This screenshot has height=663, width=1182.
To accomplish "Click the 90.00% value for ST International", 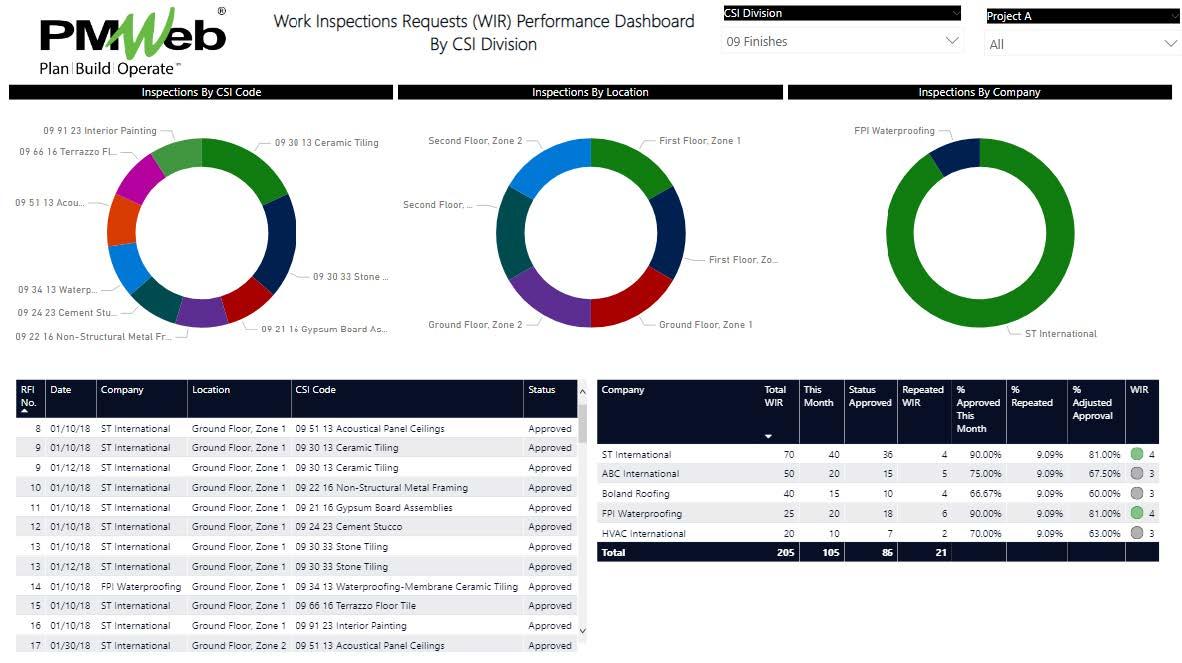I will [x=985, y=454].
